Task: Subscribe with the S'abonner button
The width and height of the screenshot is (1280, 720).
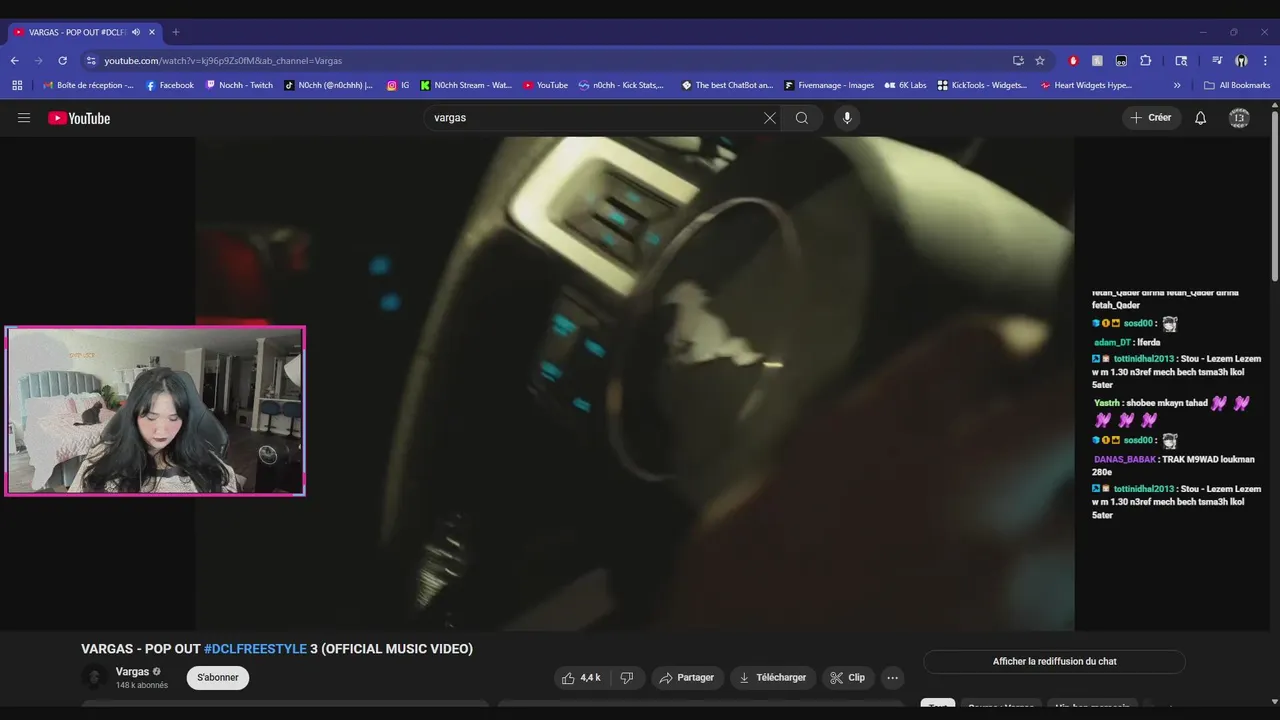Action: tap(218, 677)
